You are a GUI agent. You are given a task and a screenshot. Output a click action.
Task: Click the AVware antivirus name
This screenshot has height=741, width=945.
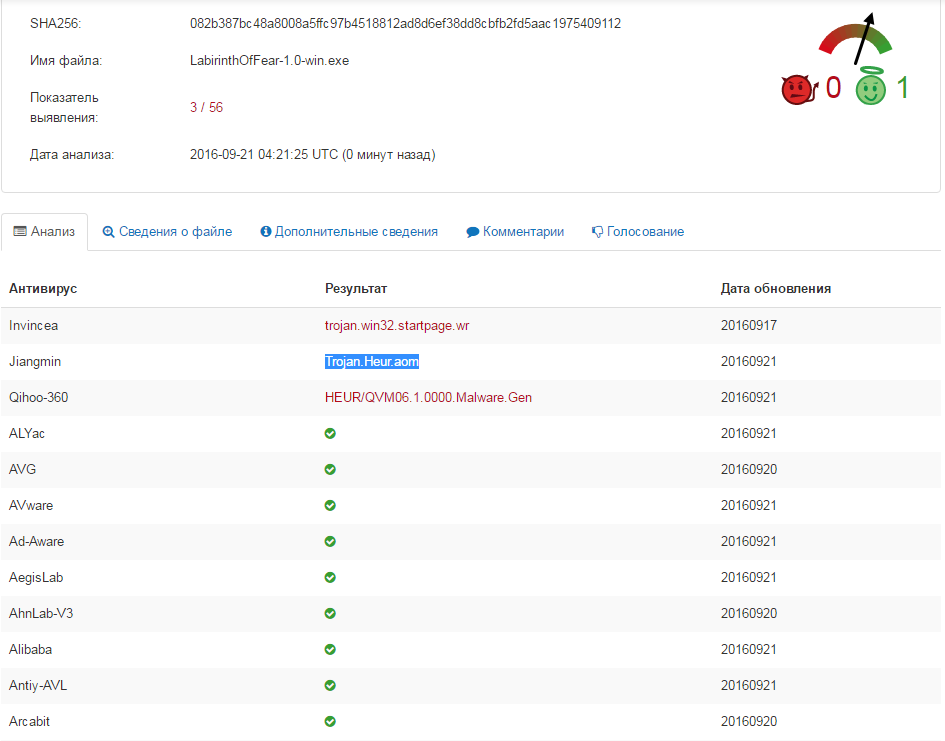(x=31, y=505)
